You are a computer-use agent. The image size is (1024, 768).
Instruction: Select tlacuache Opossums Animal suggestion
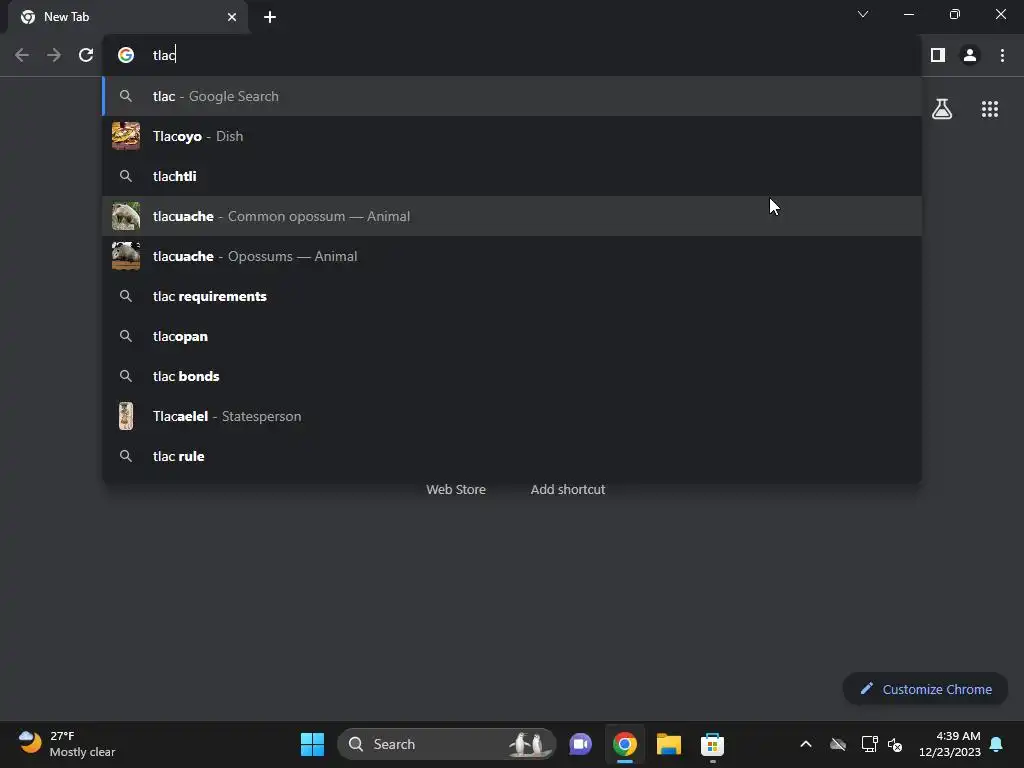point(512,256)
